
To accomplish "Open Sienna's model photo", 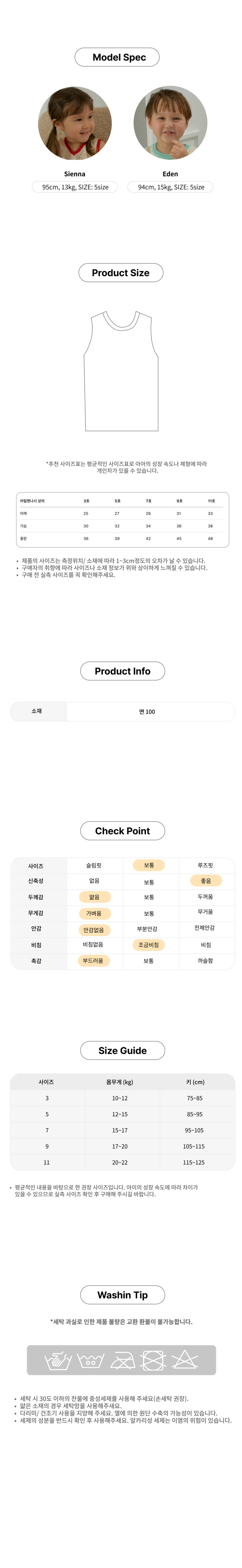I will (75, 123).
